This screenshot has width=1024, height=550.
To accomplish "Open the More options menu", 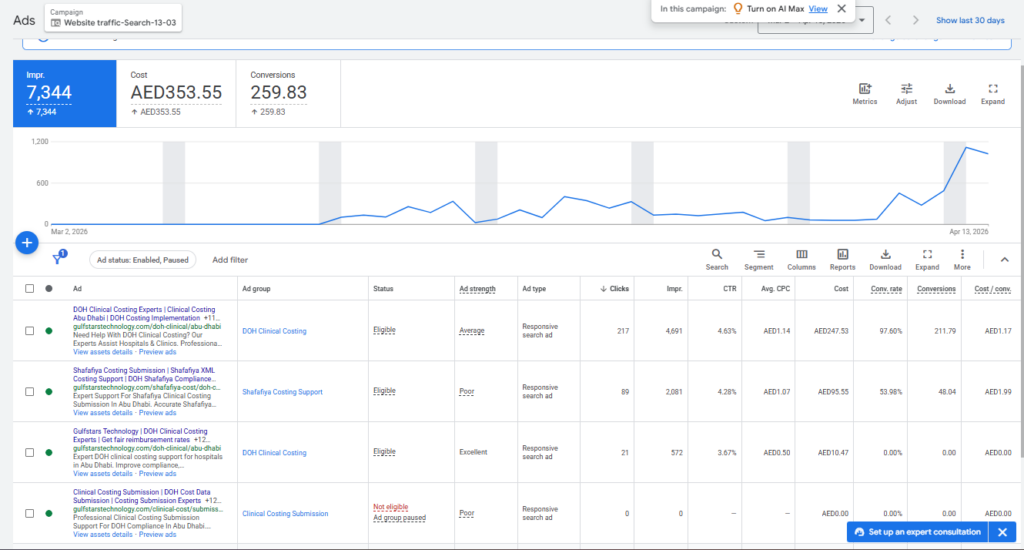I will pos(962,259).
